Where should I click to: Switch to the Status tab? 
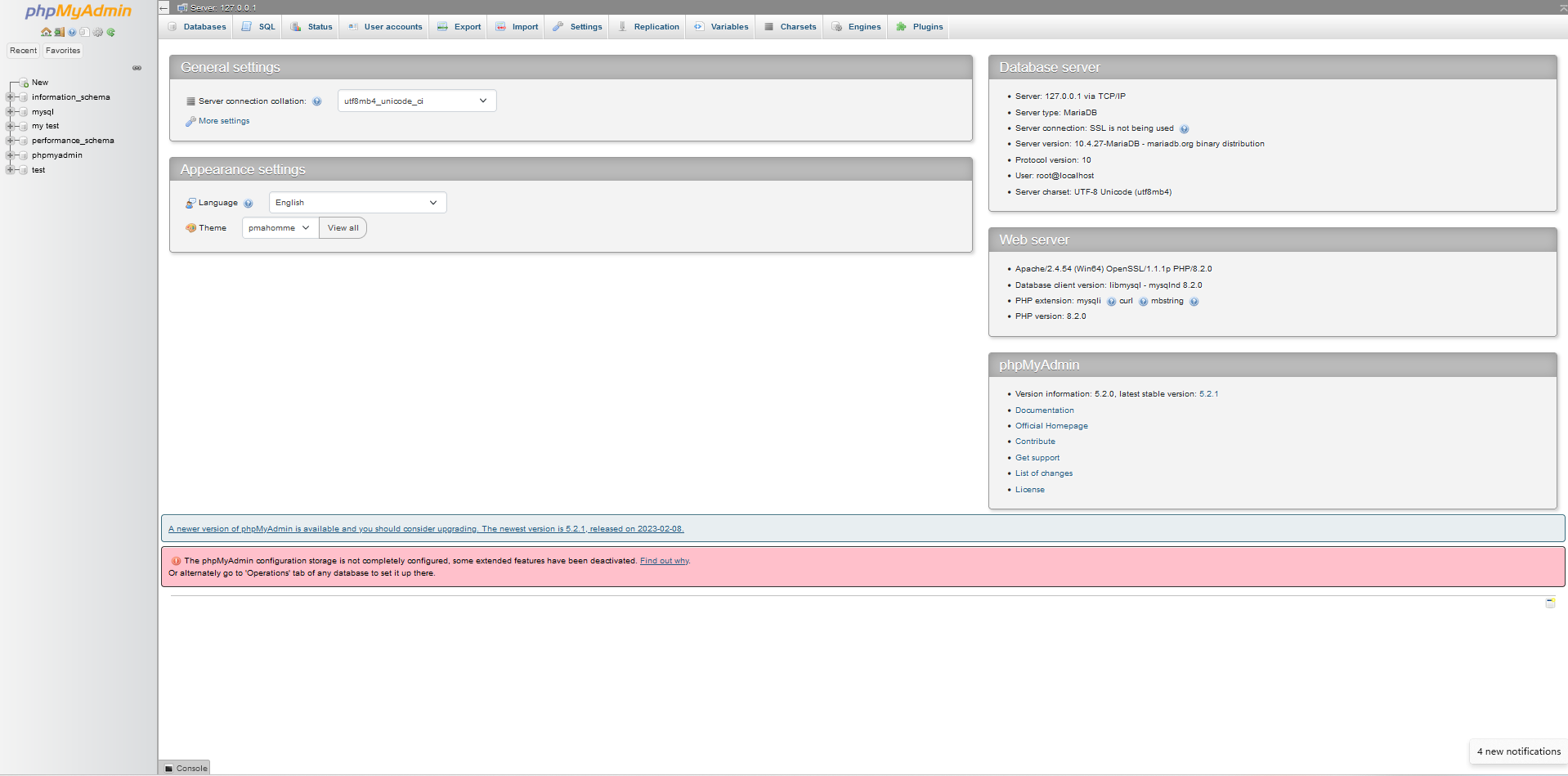click(x=311, y=27)
